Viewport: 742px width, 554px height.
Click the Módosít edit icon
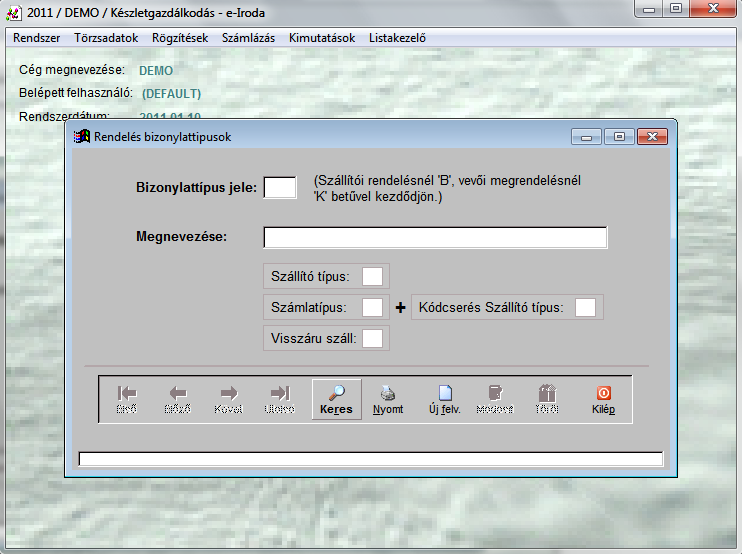[x=495, y=399]
